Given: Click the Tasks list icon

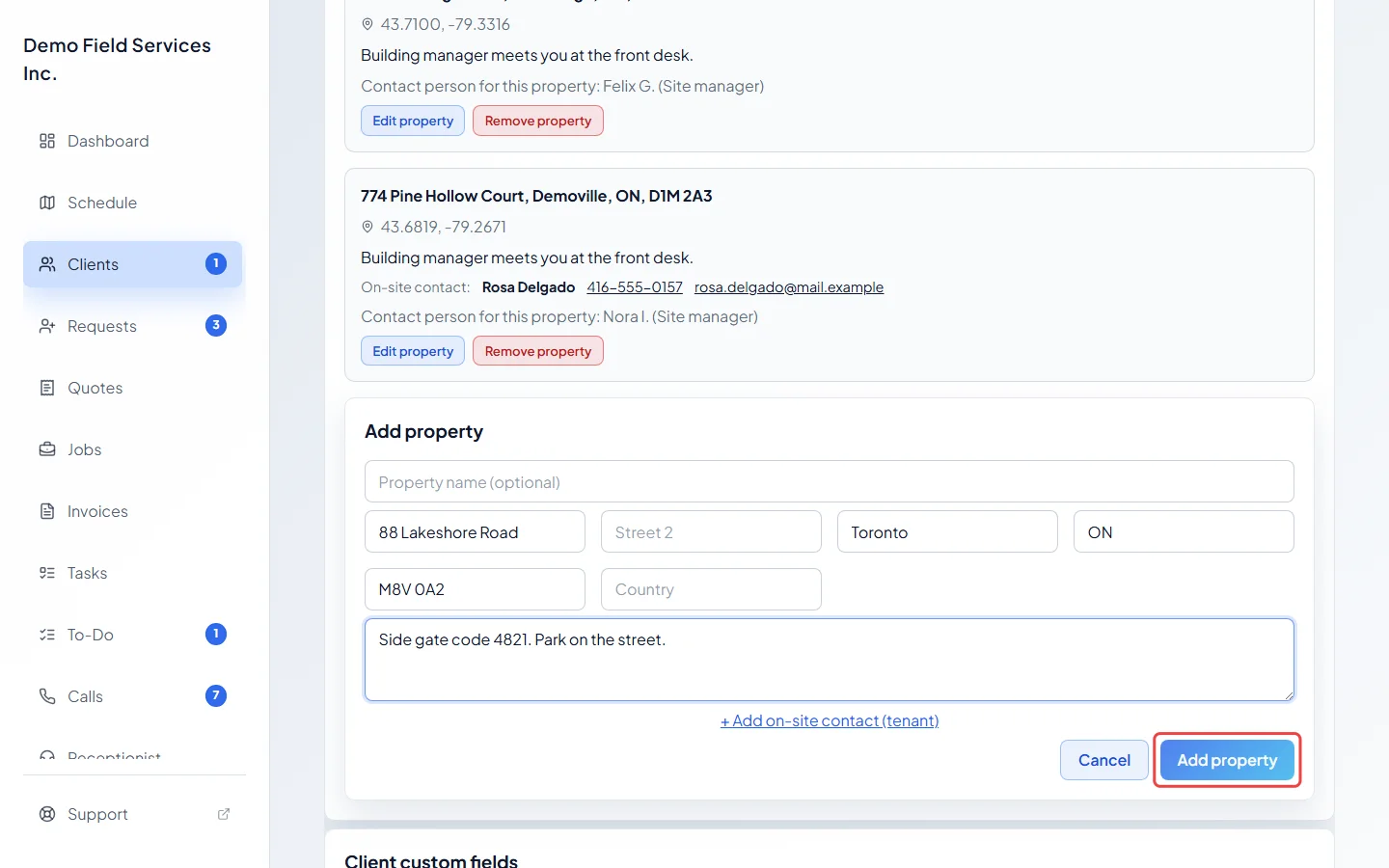Looking at the screenshot, I should point(47,573).
